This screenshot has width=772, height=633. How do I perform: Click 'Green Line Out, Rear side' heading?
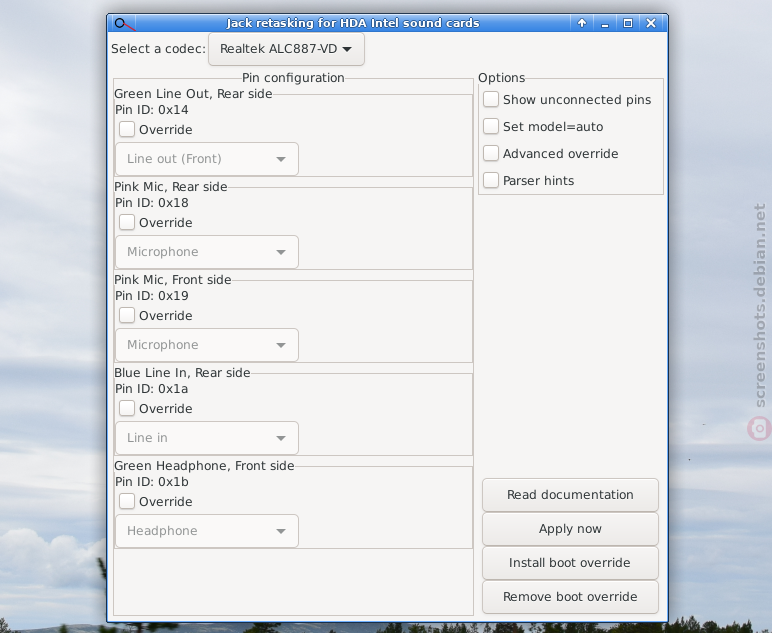click(193, 94)
